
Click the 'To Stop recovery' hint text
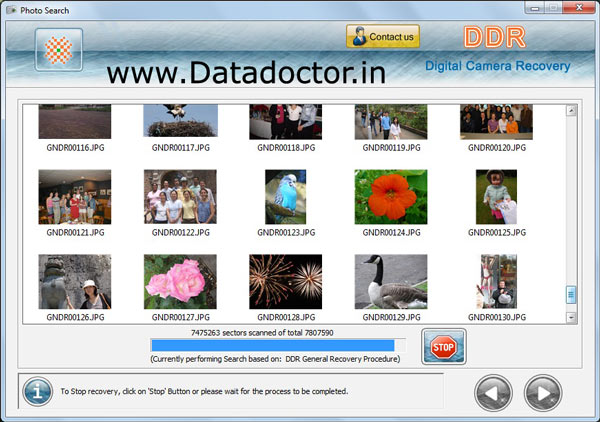point(204,391)
